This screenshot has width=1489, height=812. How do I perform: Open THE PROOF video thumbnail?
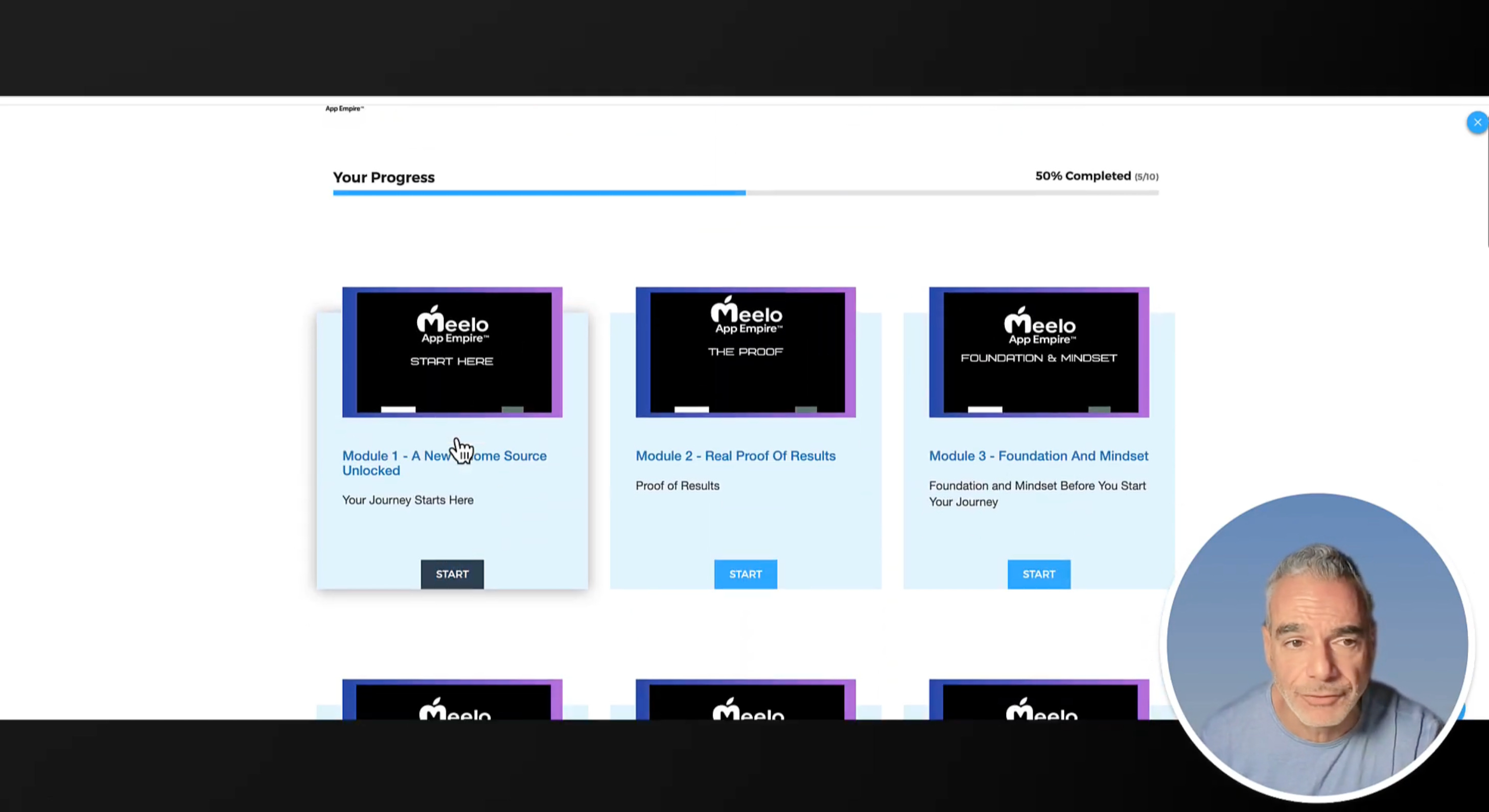click(x=746, y=352)
